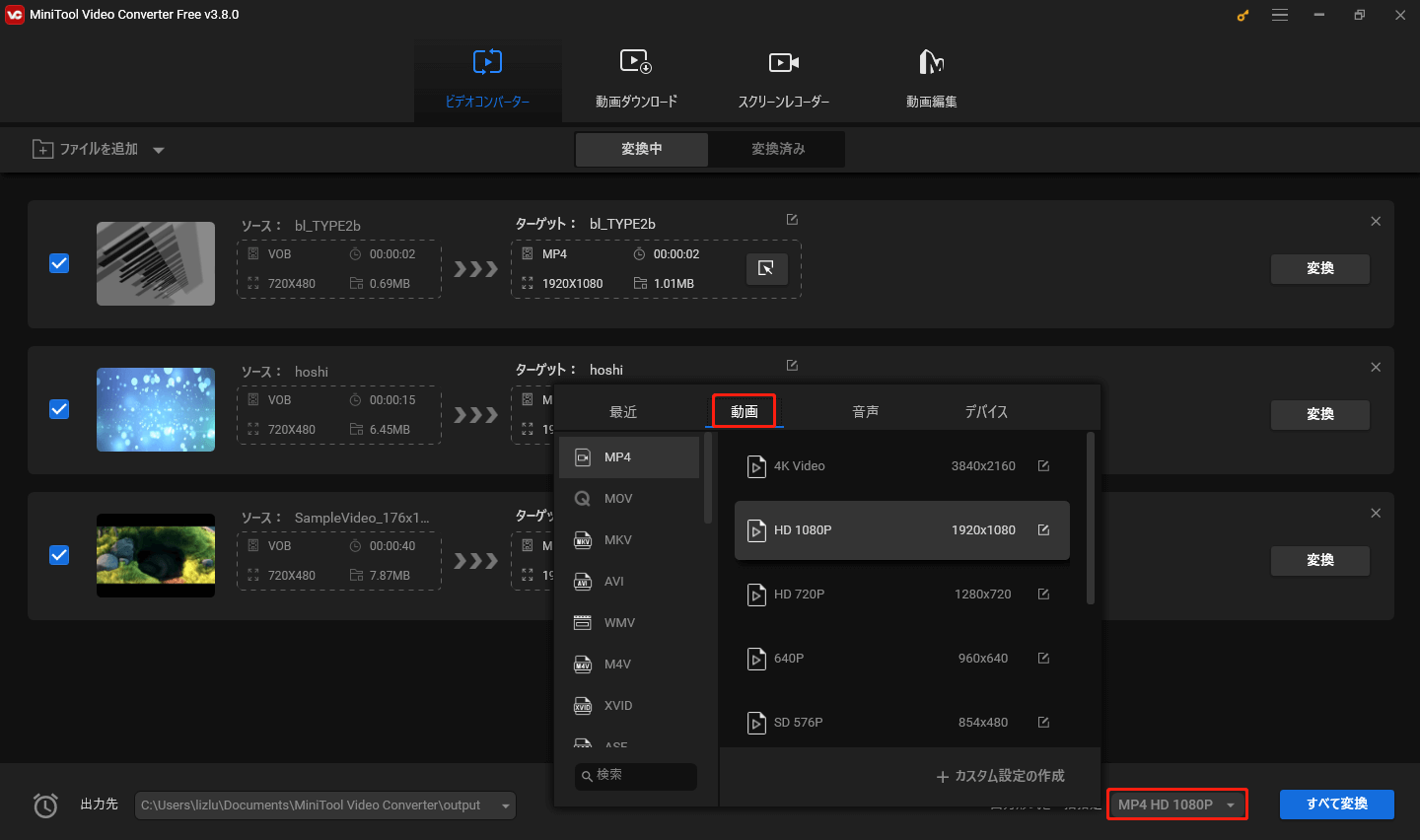1420x840 pixels.
Task: Click the bl_TYPE2b video thumbnail
Action: (156, 263)
